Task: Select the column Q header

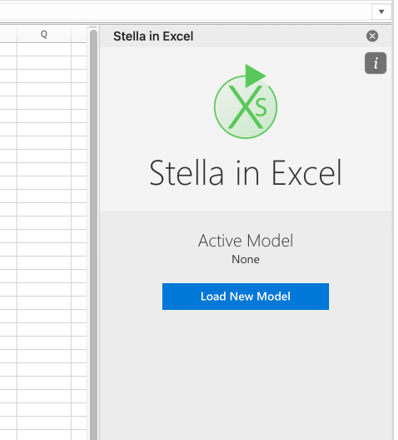Action: 44,34
